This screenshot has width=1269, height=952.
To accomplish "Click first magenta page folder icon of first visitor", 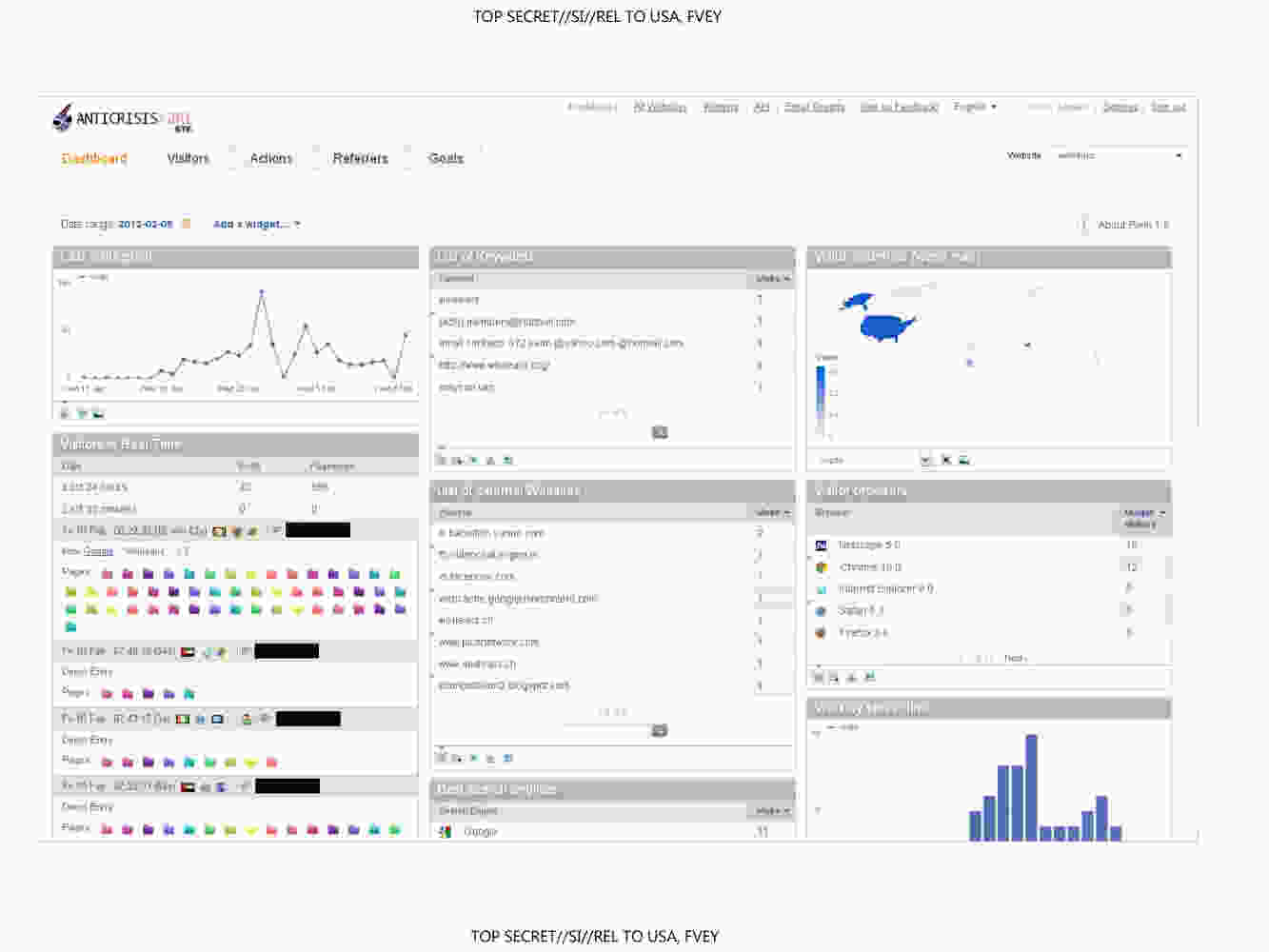I will click(108, 574).
